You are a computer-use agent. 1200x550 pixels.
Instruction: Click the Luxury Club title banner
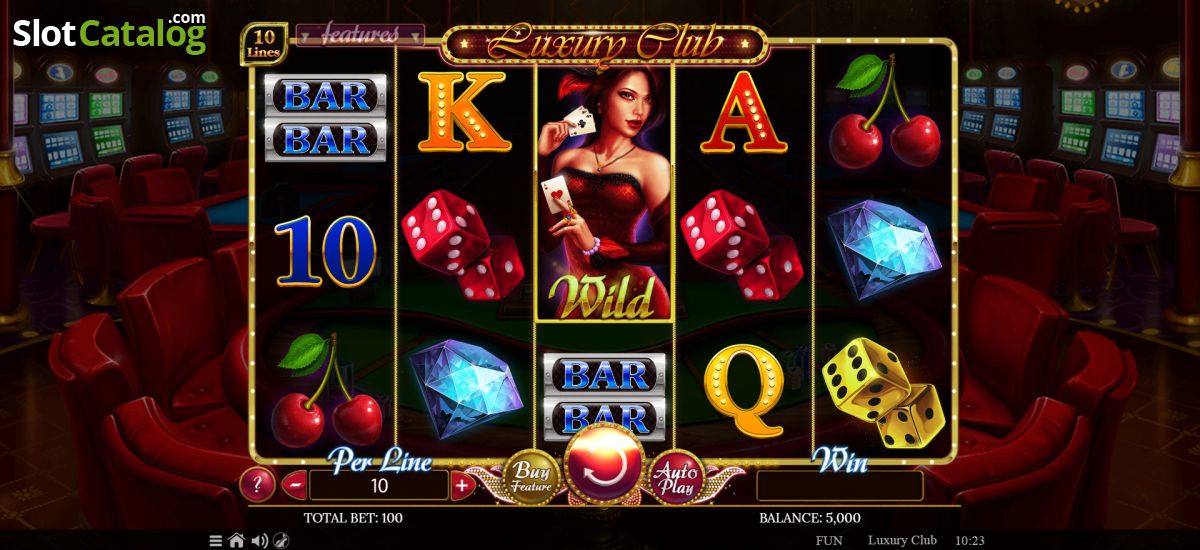coord(604,45)
